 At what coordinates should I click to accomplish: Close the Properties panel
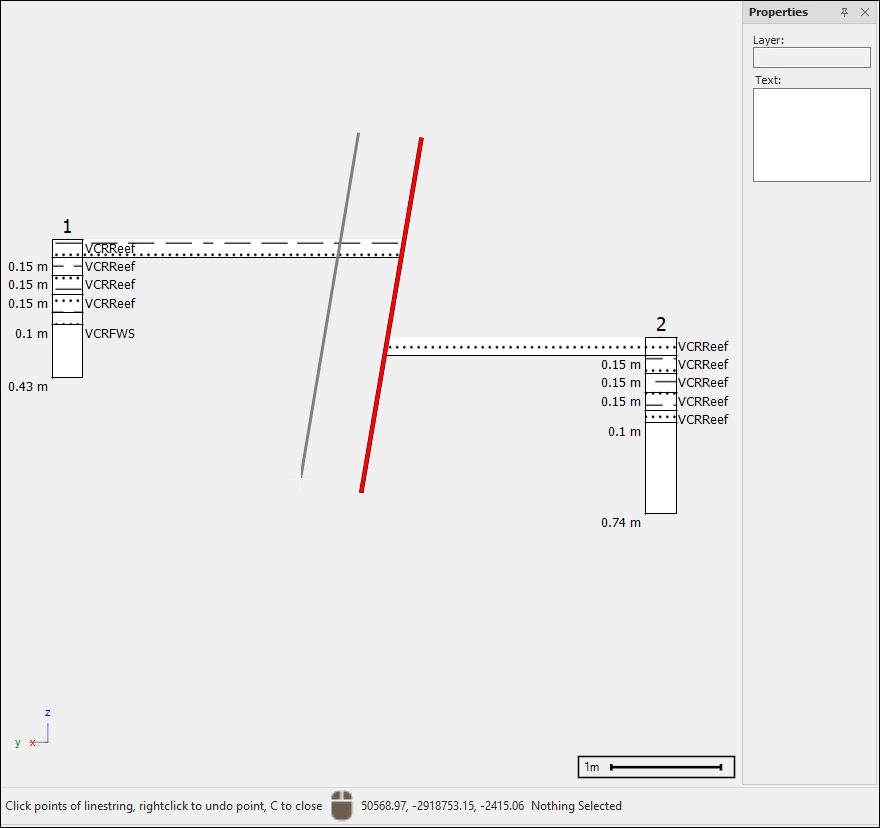tap(865, 12)
